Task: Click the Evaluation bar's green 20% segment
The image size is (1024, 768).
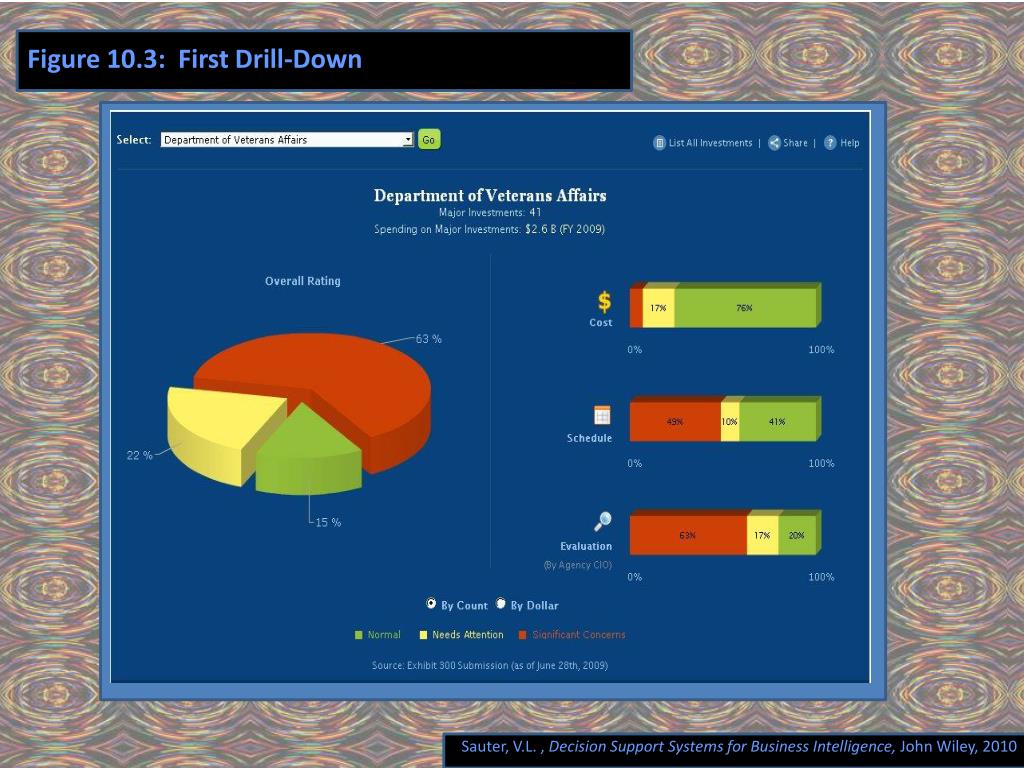Action: tap(797, 536)
